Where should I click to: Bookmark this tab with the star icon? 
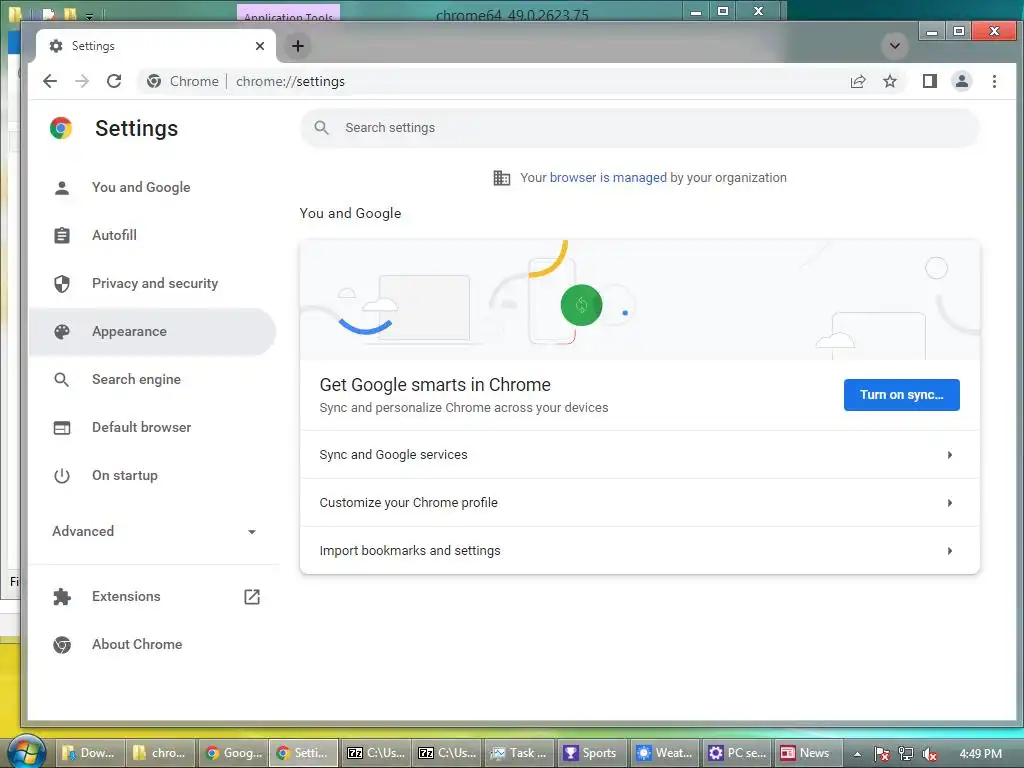890,81
